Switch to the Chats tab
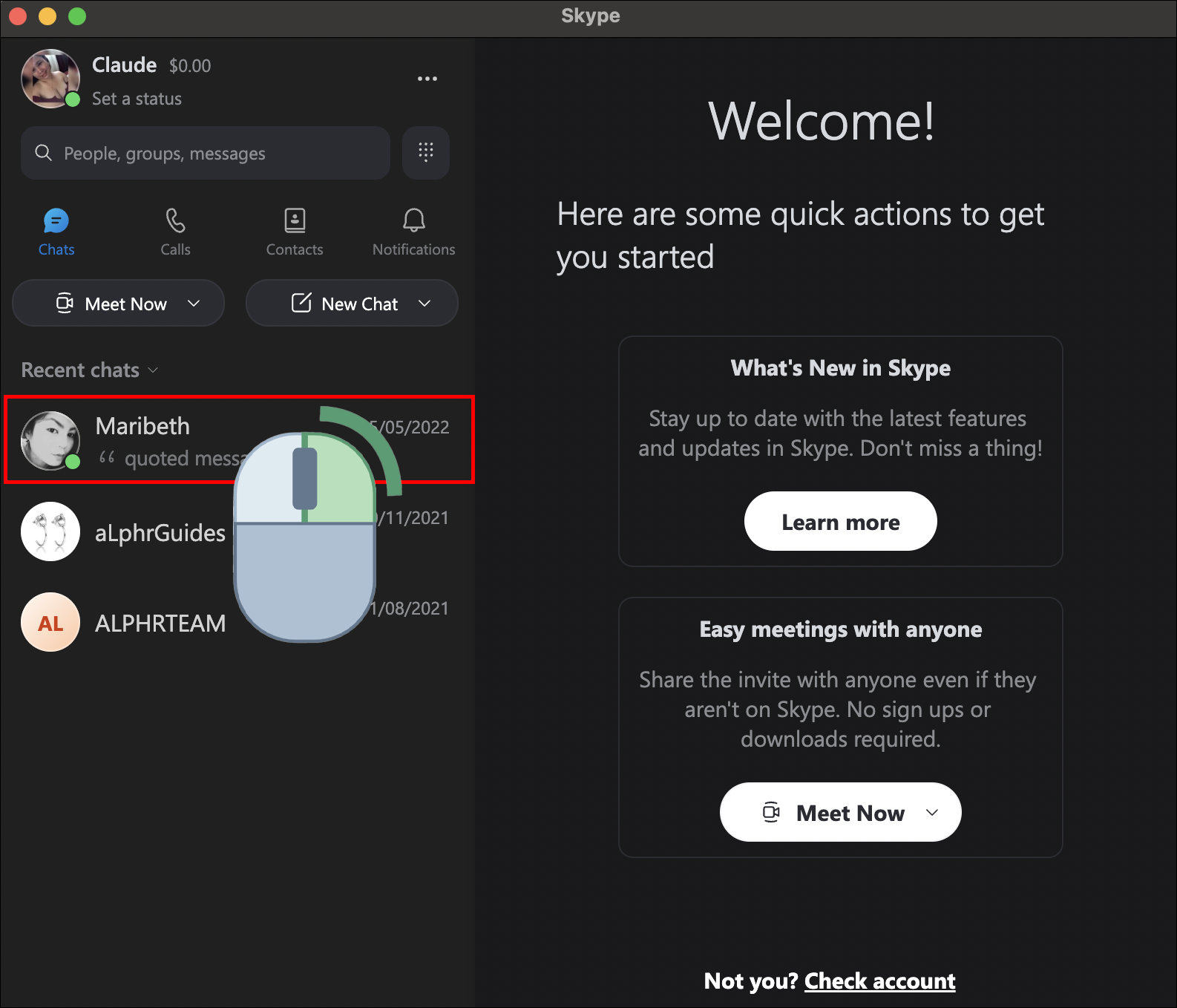 pyautogui.click(x=56, y=233)
